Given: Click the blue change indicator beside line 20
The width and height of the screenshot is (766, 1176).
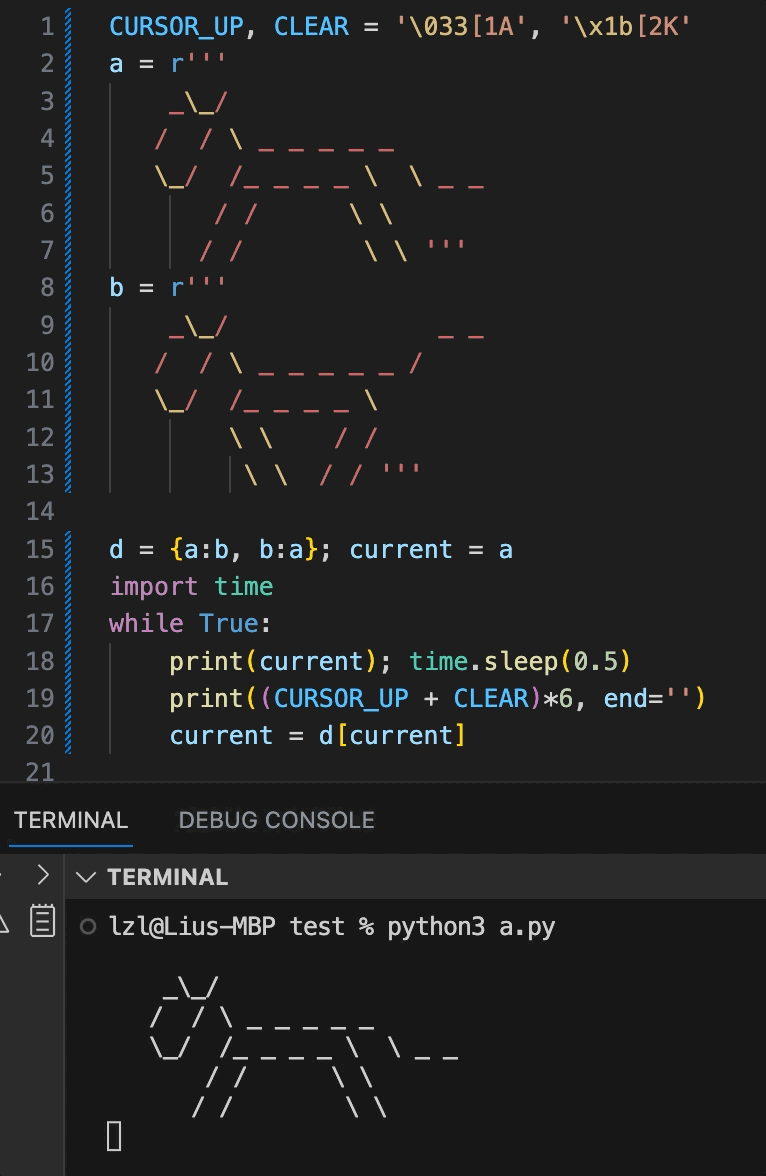Looking at the screenshot, I should pyautogui.click(x=66, y=735).
